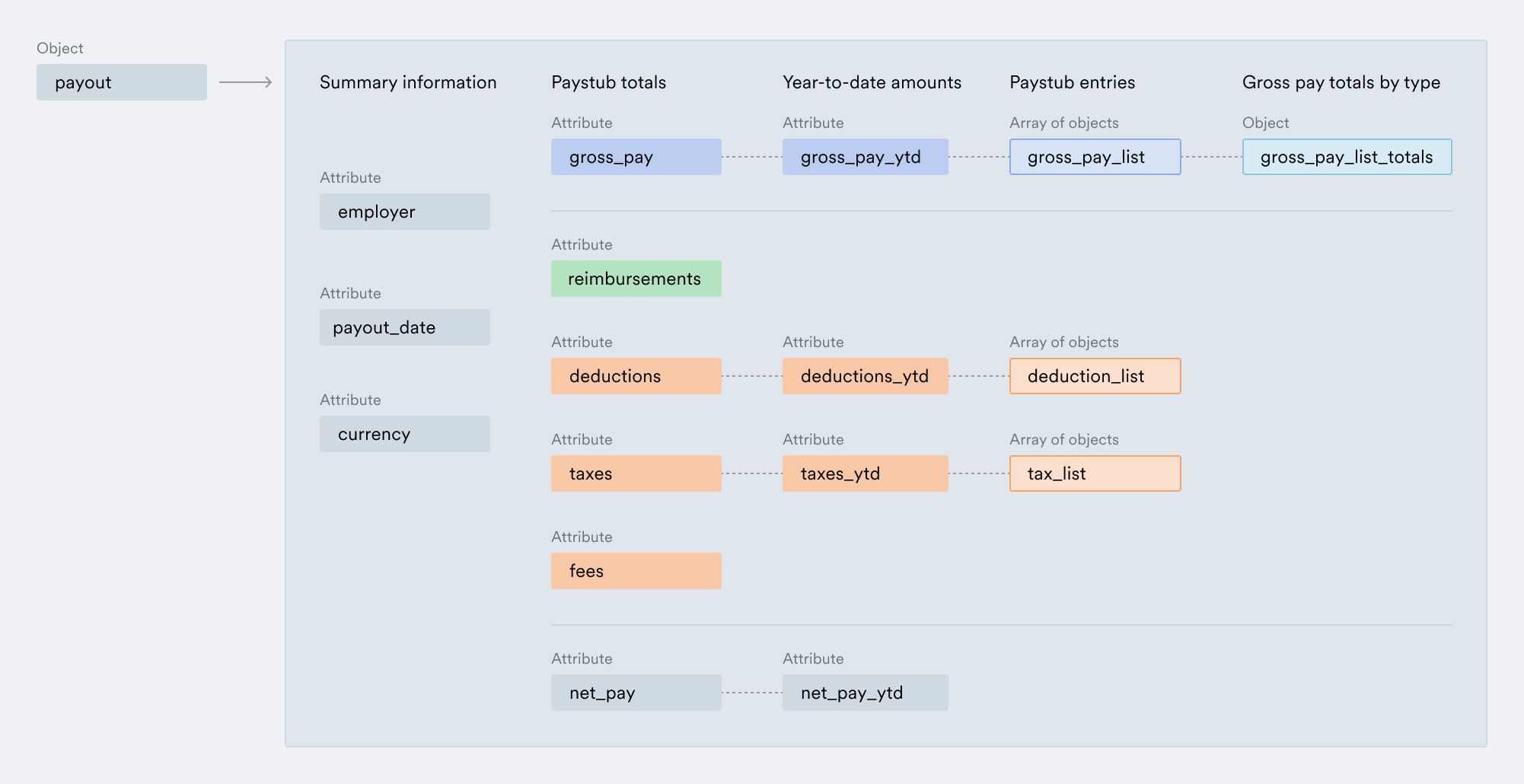
Task: Select the net_pay attribute box
Action: coord(636,693)
